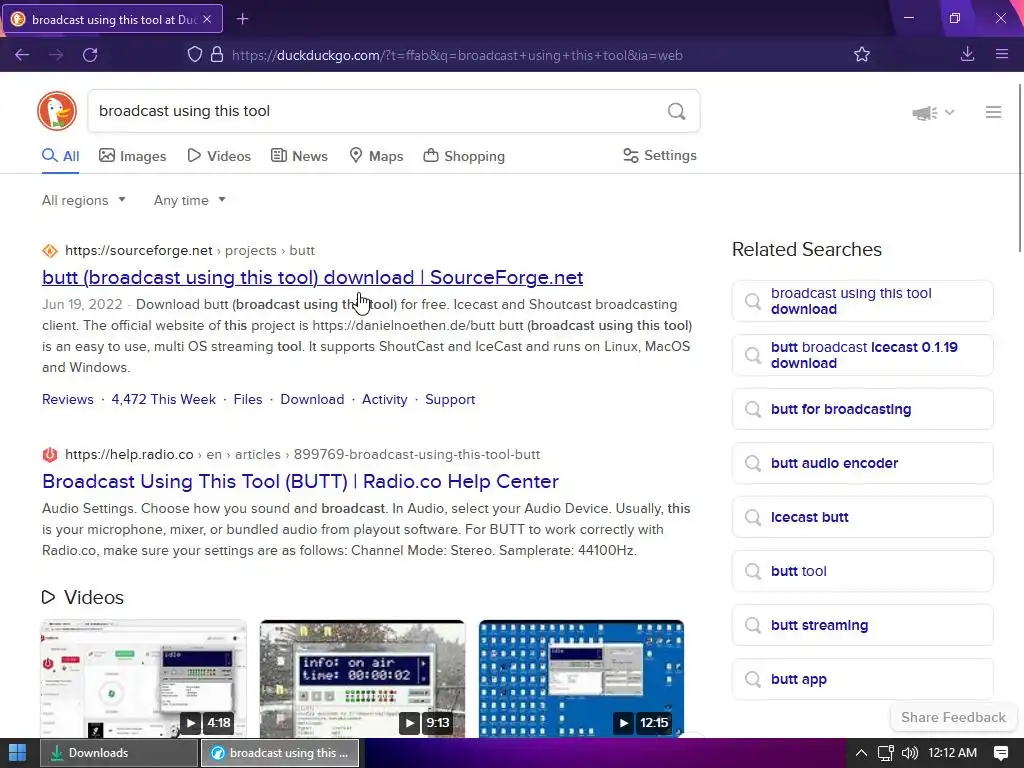The width and height of the screenshot is (1024, 768).
Task: Click the help.radio.co articles URL
Action: tap(302, 455)
